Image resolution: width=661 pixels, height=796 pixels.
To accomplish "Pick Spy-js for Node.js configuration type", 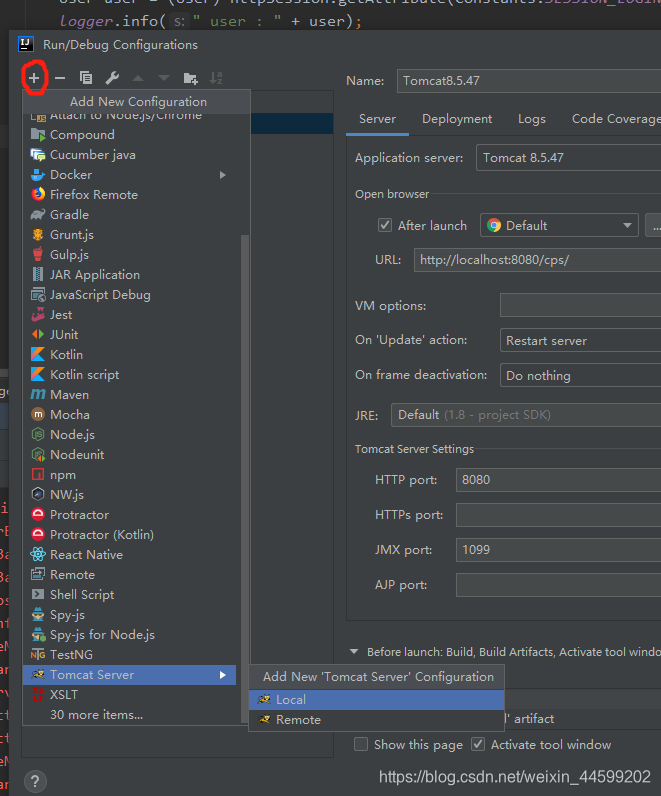I will click(129, 635).
